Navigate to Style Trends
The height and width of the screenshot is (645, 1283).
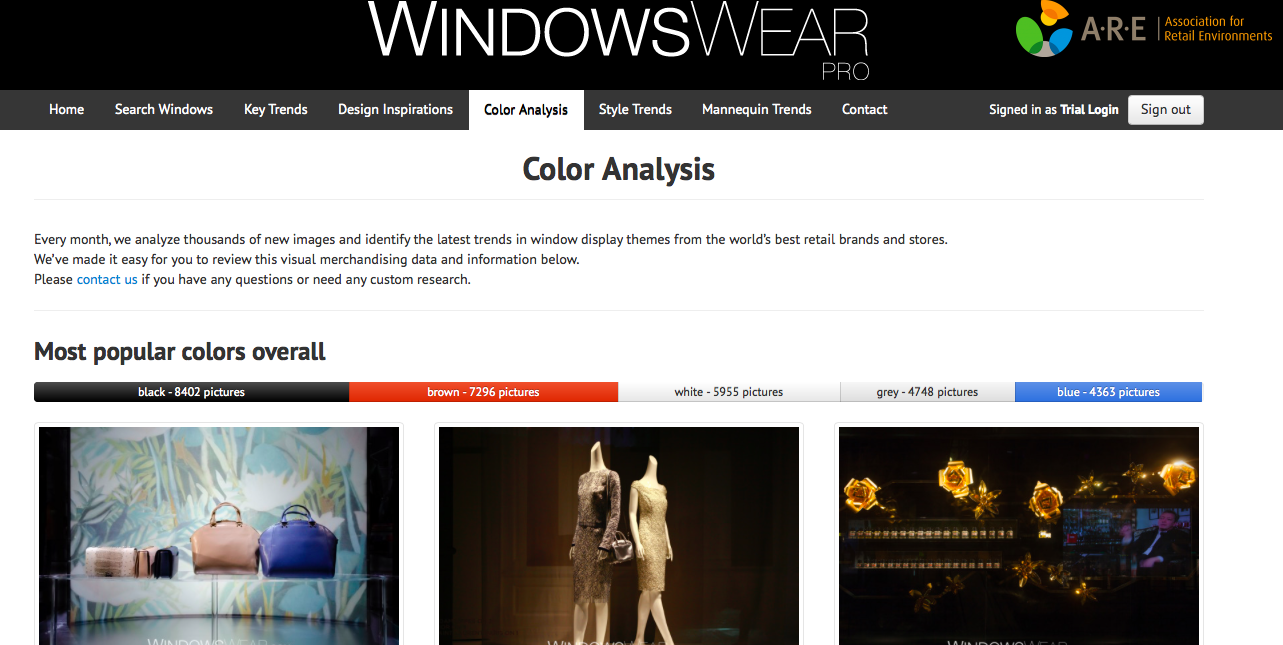[635, 110]
